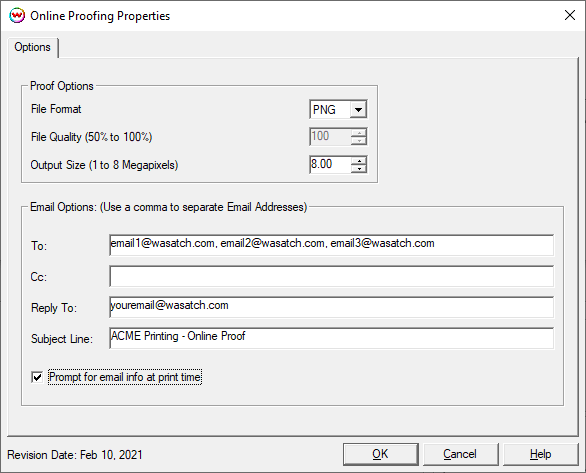
Task: Click the empty Cc field
Action: pyautogui.click(x=331, y=276)
